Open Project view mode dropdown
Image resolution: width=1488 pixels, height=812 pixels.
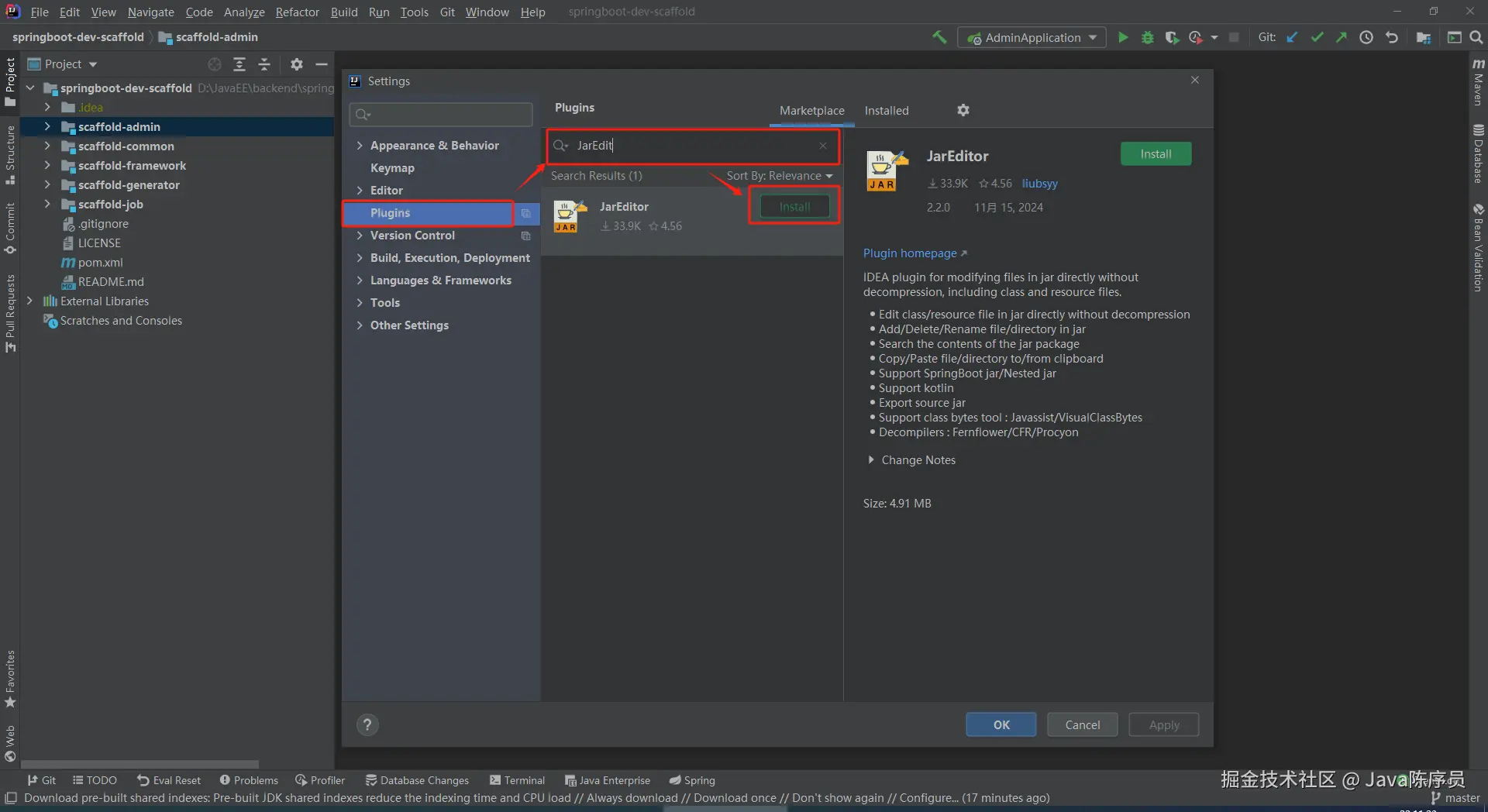click(63, 64)
